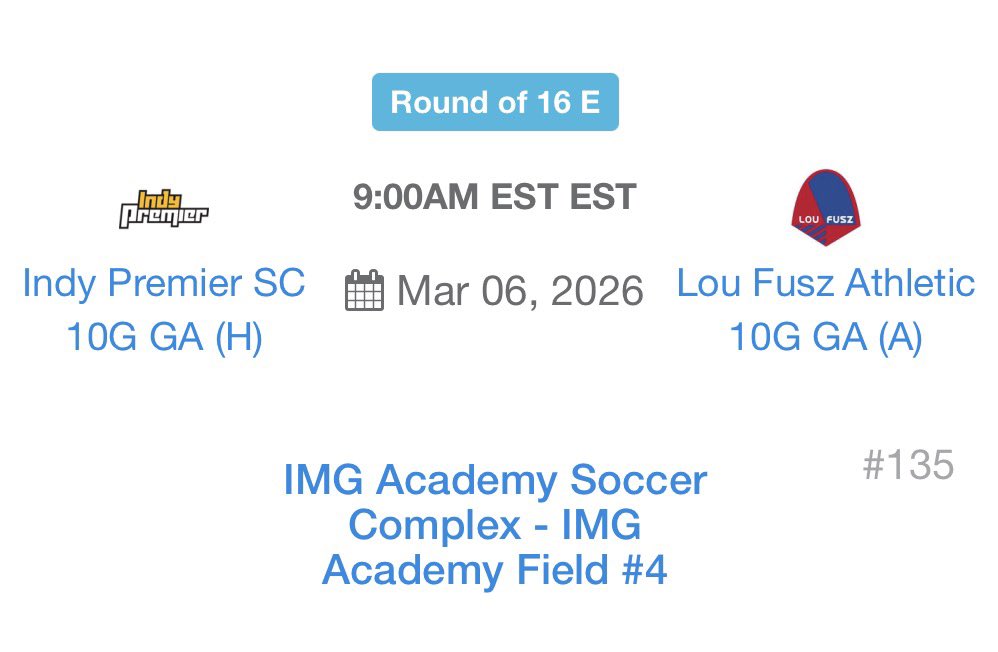The width and height of the screenshot is (998, 652).
Task: Click Indy Premier's 10G GA age group text
Action: pyautogui.click(x=135, y=336)
